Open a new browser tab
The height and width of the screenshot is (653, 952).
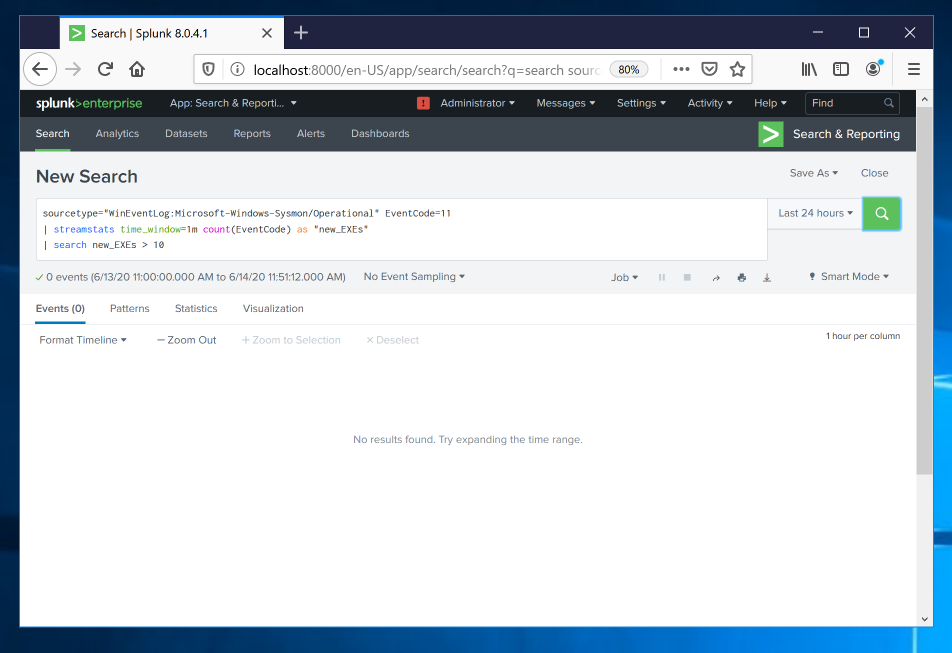click(x=301, y=33)
